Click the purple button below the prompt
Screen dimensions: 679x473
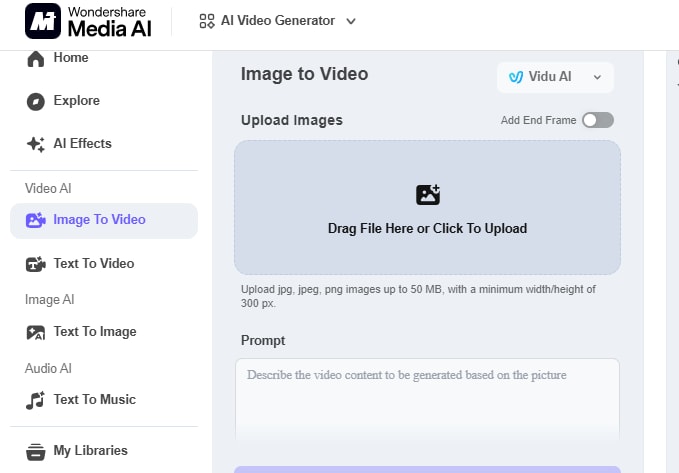[x=427, y=470]
